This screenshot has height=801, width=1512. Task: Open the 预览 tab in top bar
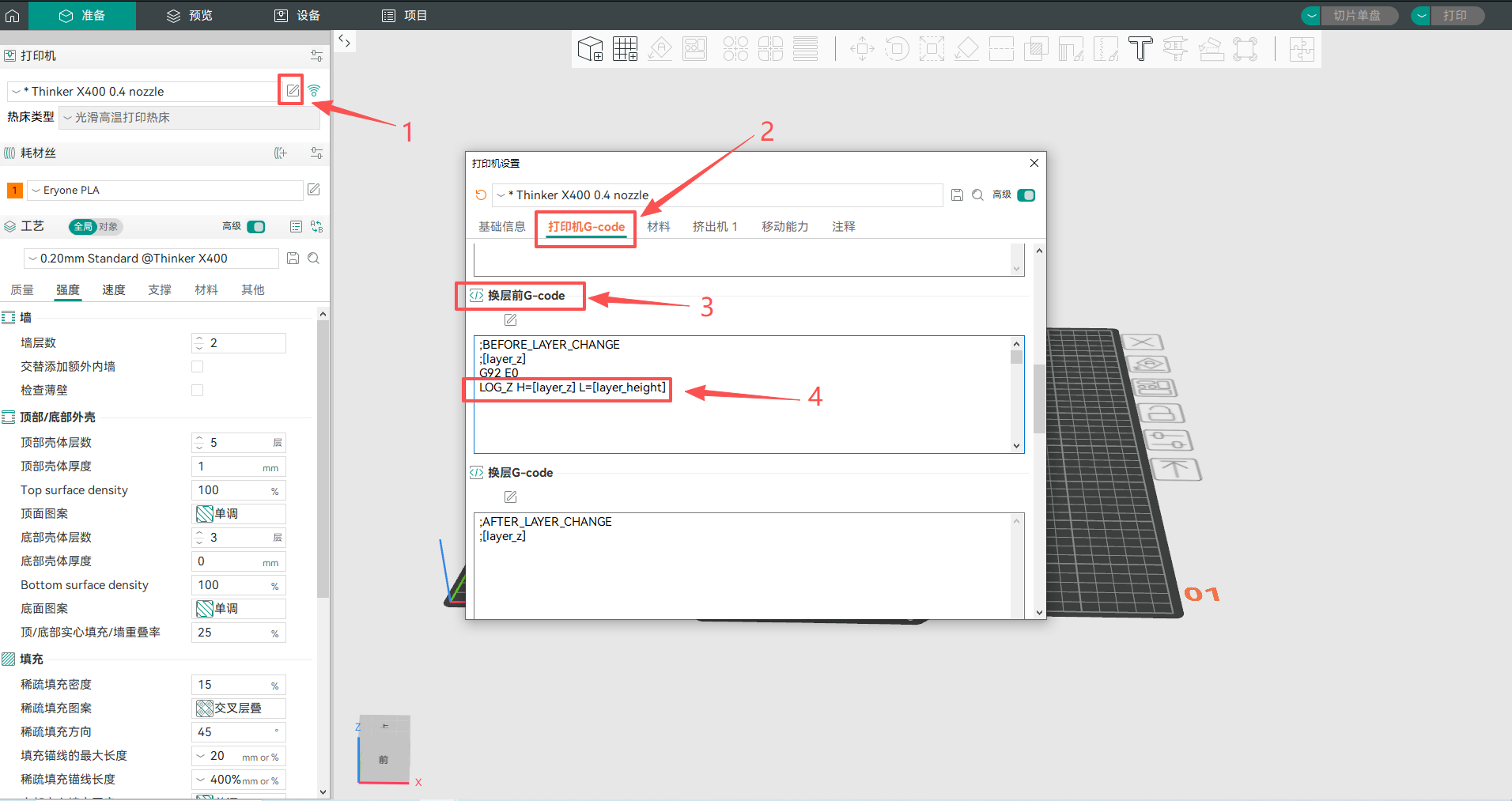[190, 16]
